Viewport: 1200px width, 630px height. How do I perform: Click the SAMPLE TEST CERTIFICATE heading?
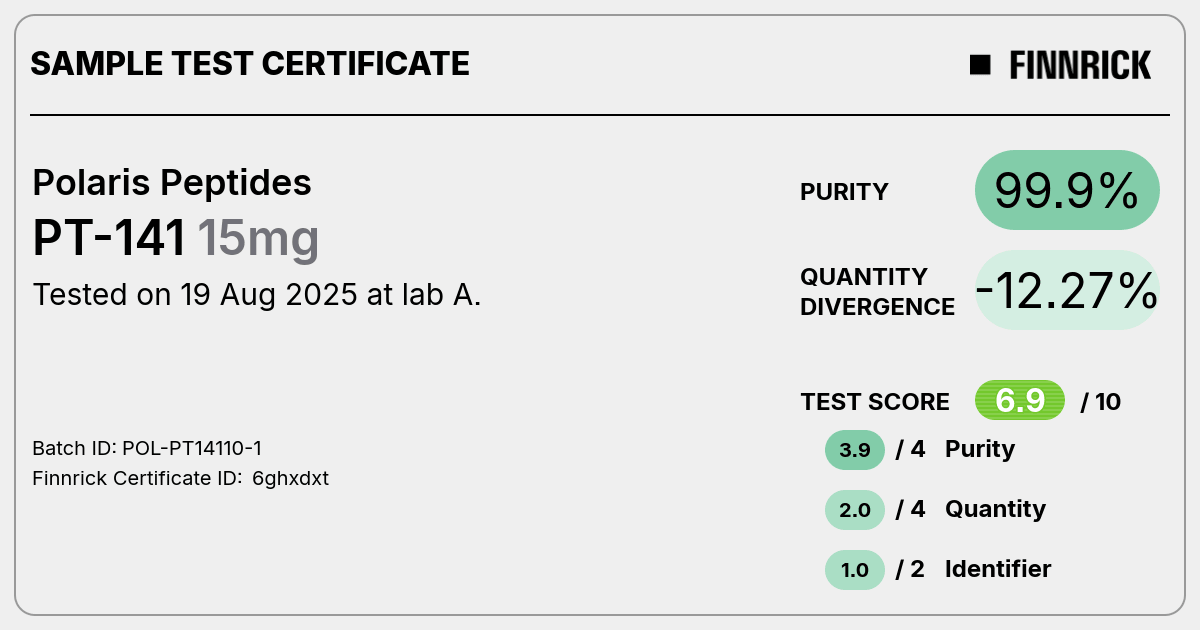pos(250,64)
